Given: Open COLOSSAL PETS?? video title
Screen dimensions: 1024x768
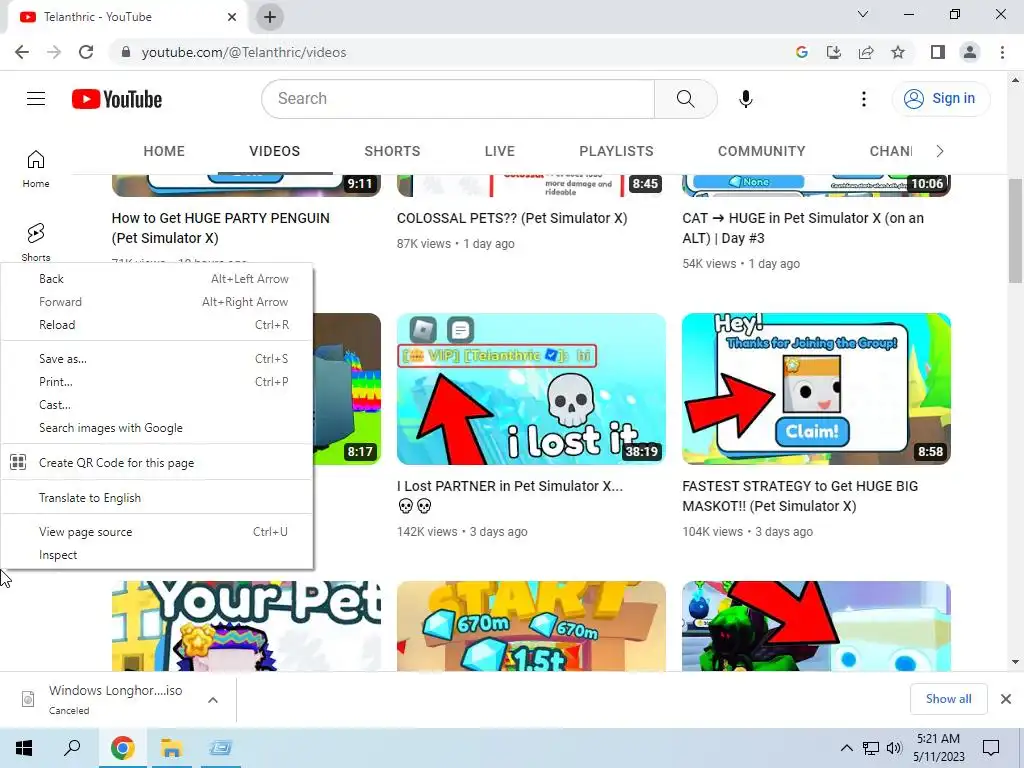Looking at the screenshot, I should [x=512, y=218].
